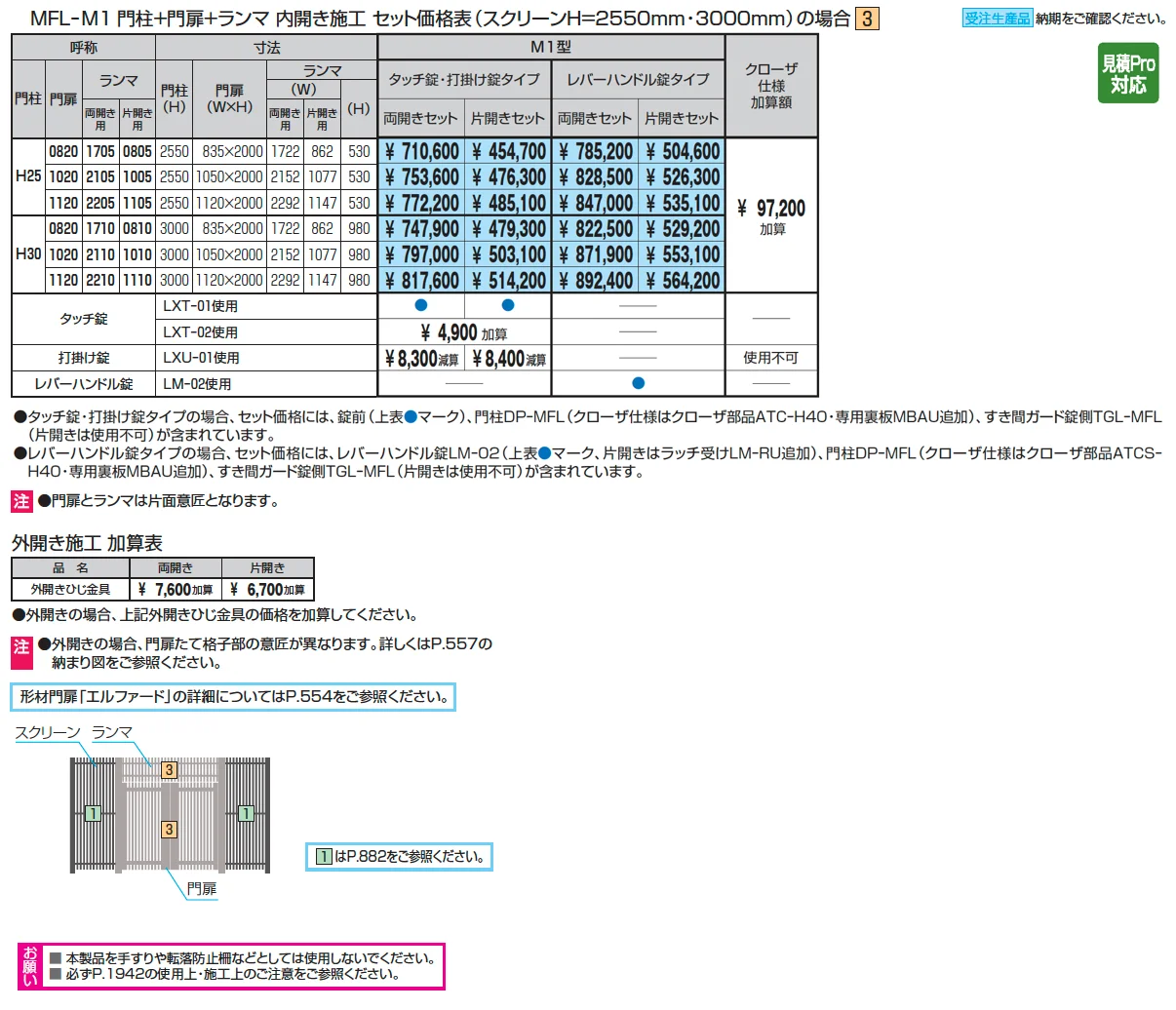Select price ¥747,900

click(421, 228)
